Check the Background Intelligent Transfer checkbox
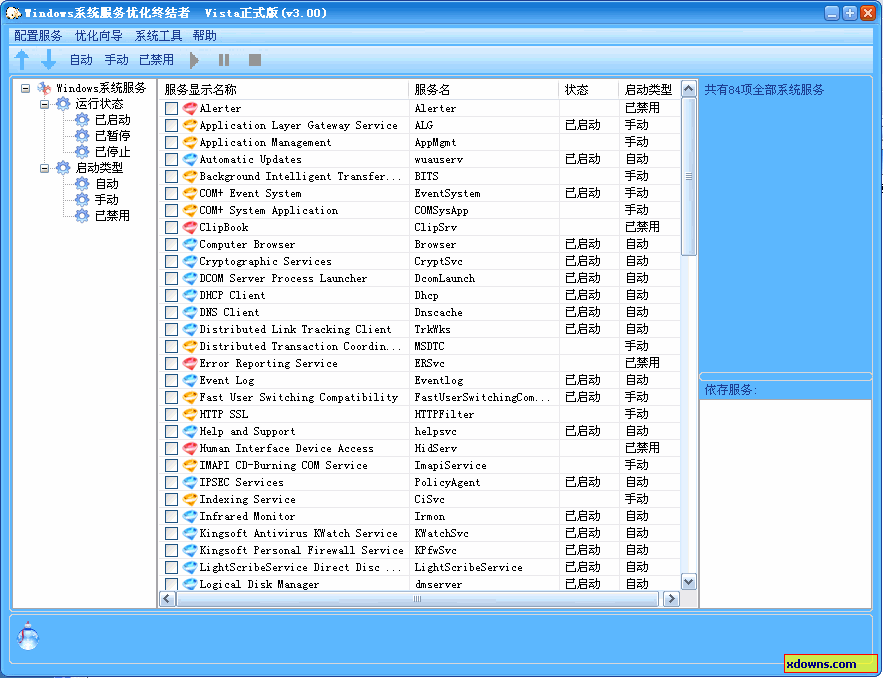883x678 pixels. 171,176
